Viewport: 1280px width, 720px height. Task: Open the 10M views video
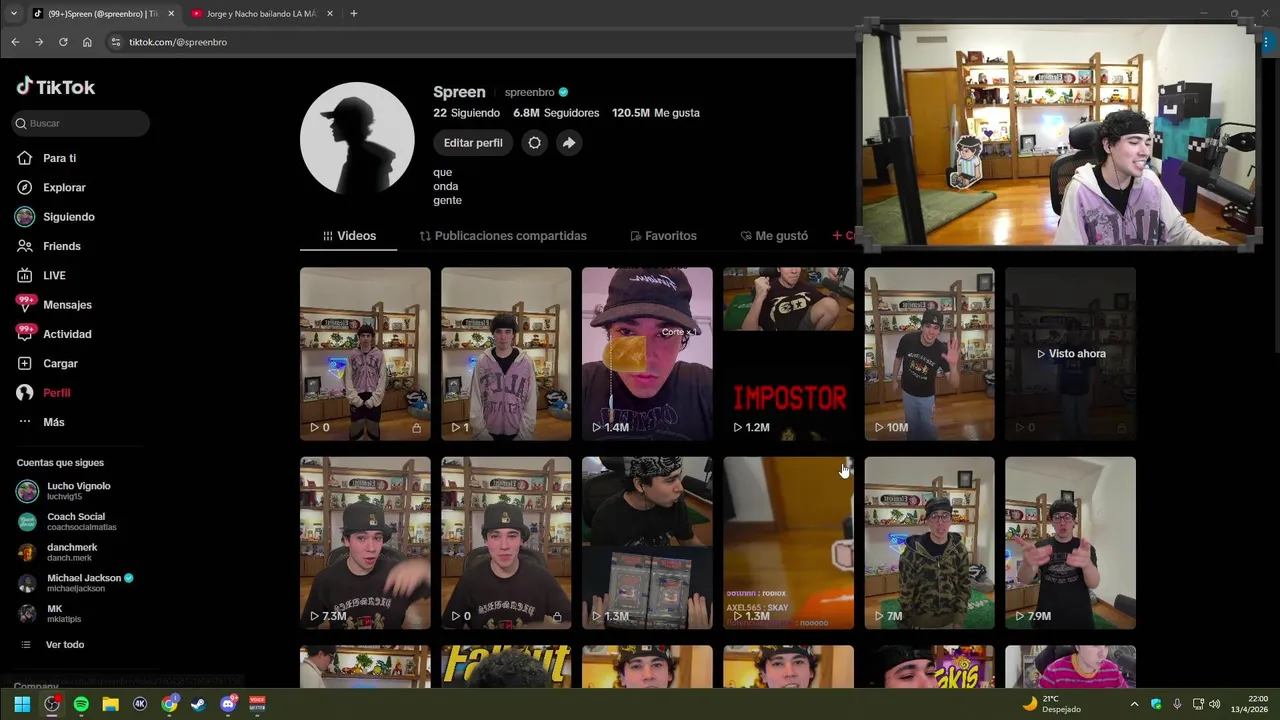(929, 354)
